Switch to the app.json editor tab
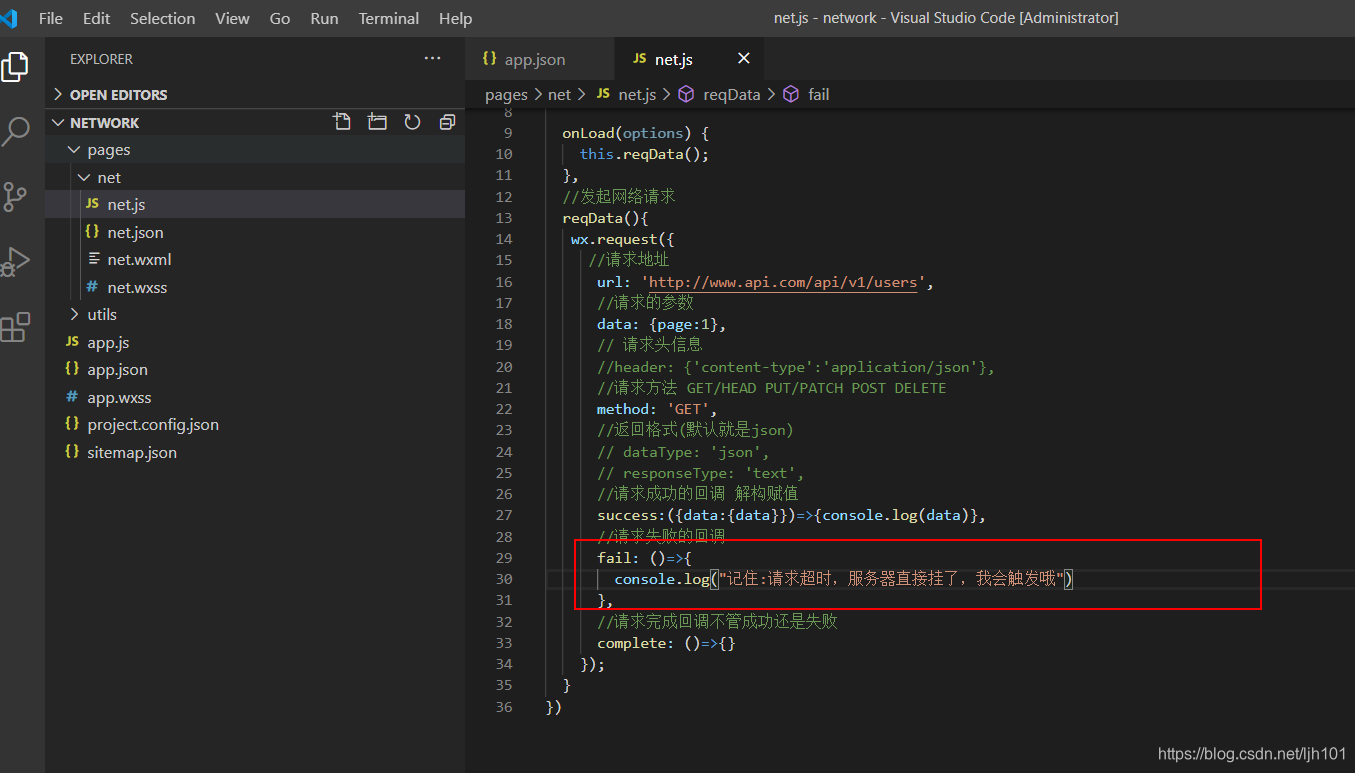The image size is (1355, 773). [x=540, y=59]
